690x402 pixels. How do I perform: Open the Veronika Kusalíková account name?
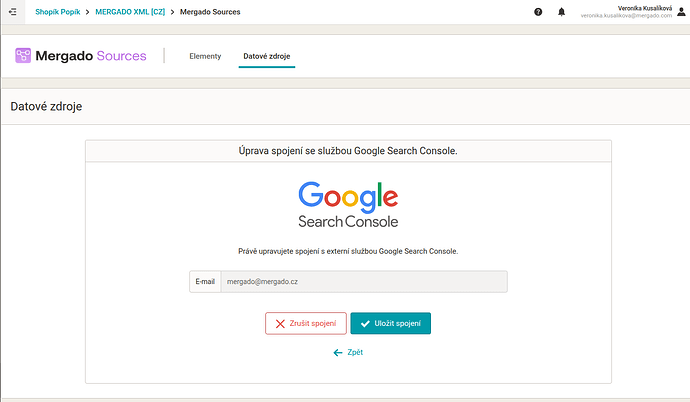click(645, 8)
